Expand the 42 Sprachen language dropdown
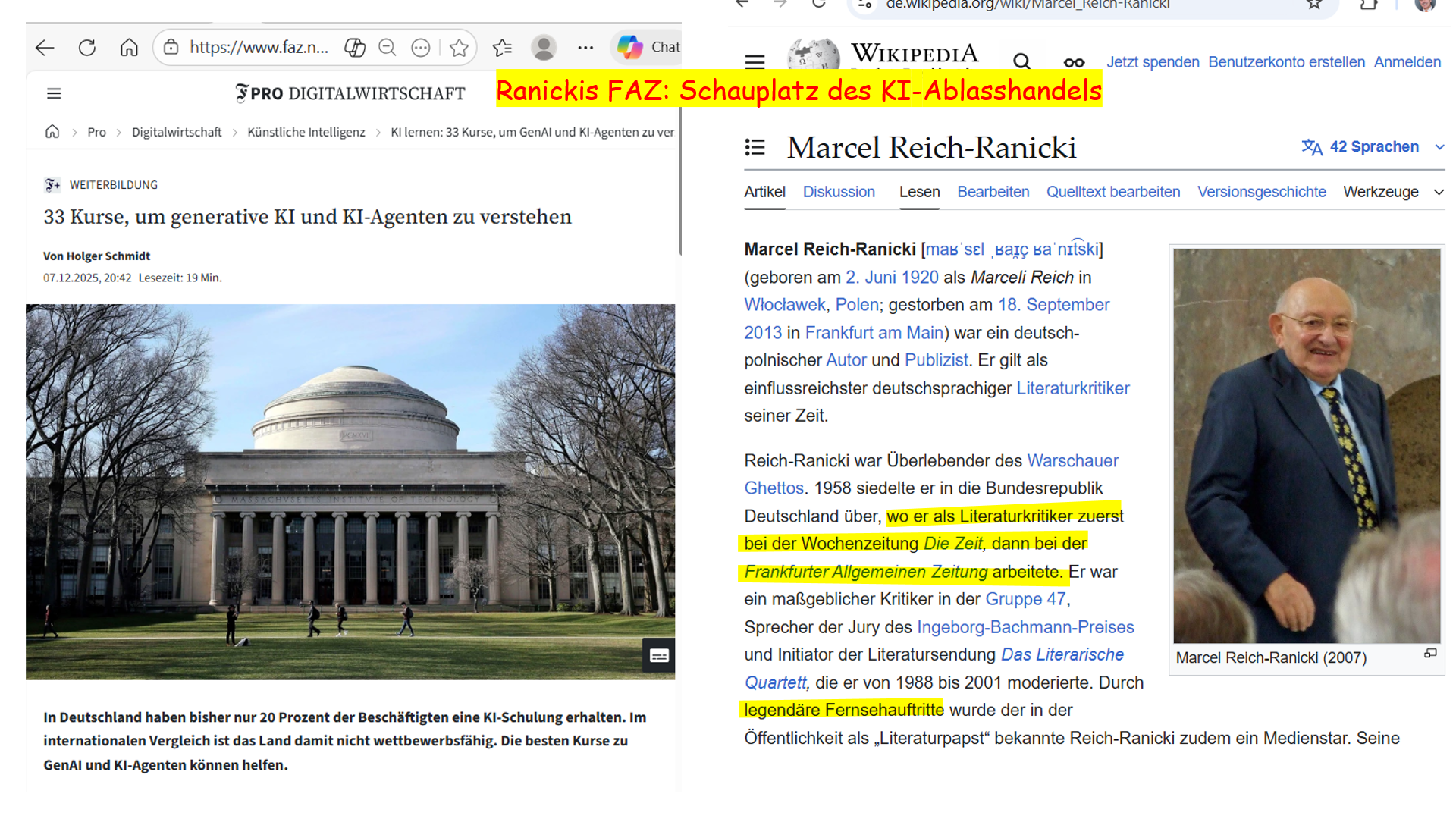This screenshot has height=819, width=1456. coord(1373,147)
